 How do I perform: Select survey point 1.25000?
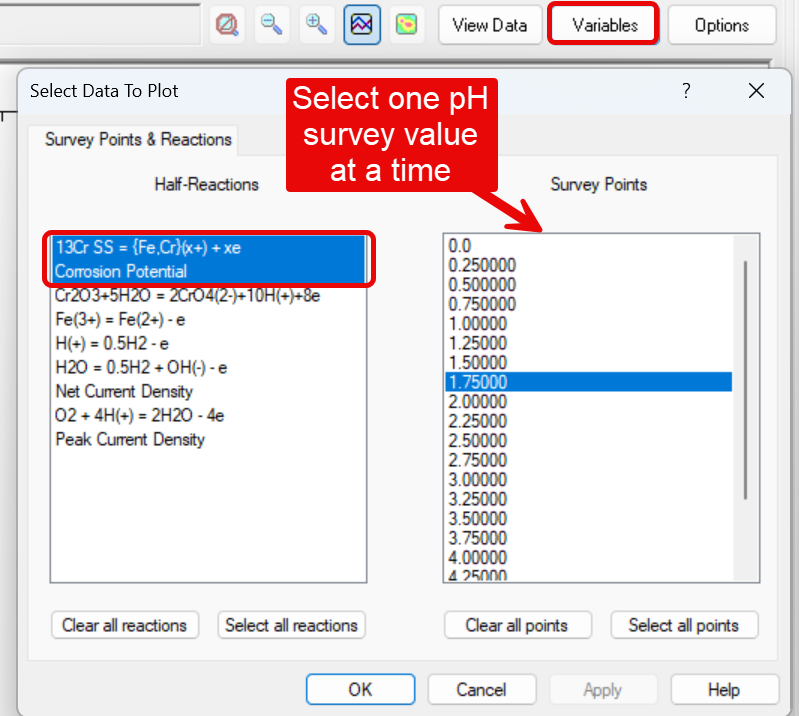coord(589,343)
